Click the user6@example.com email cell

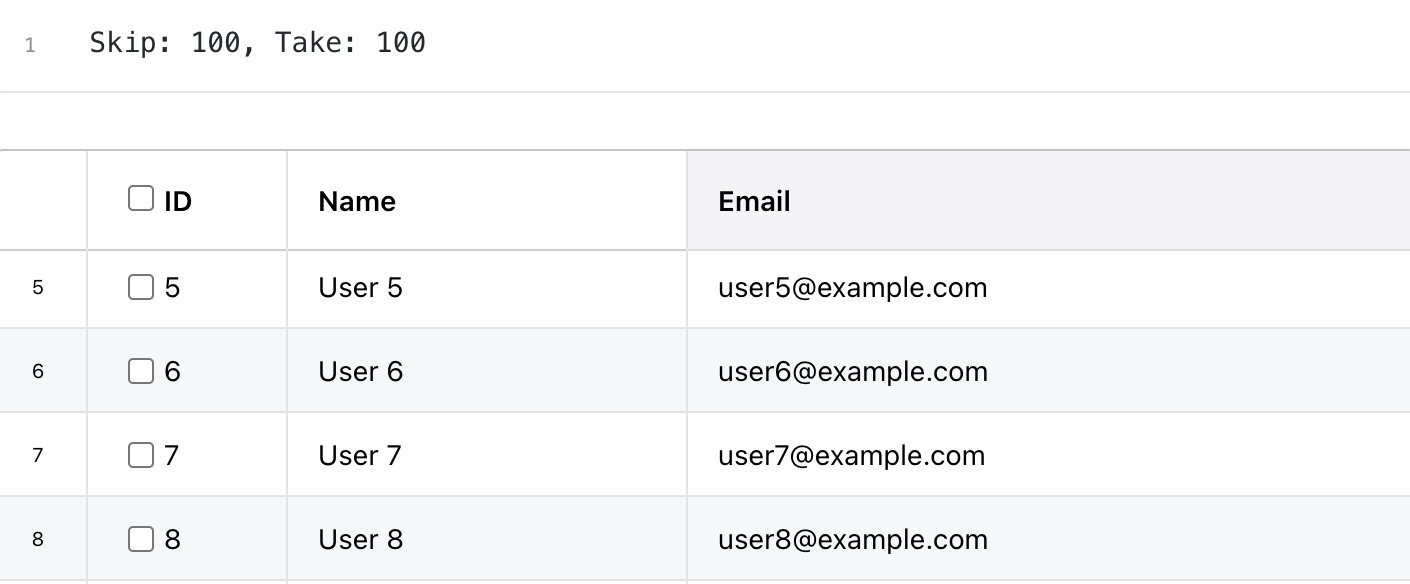[x=852, y=372]
